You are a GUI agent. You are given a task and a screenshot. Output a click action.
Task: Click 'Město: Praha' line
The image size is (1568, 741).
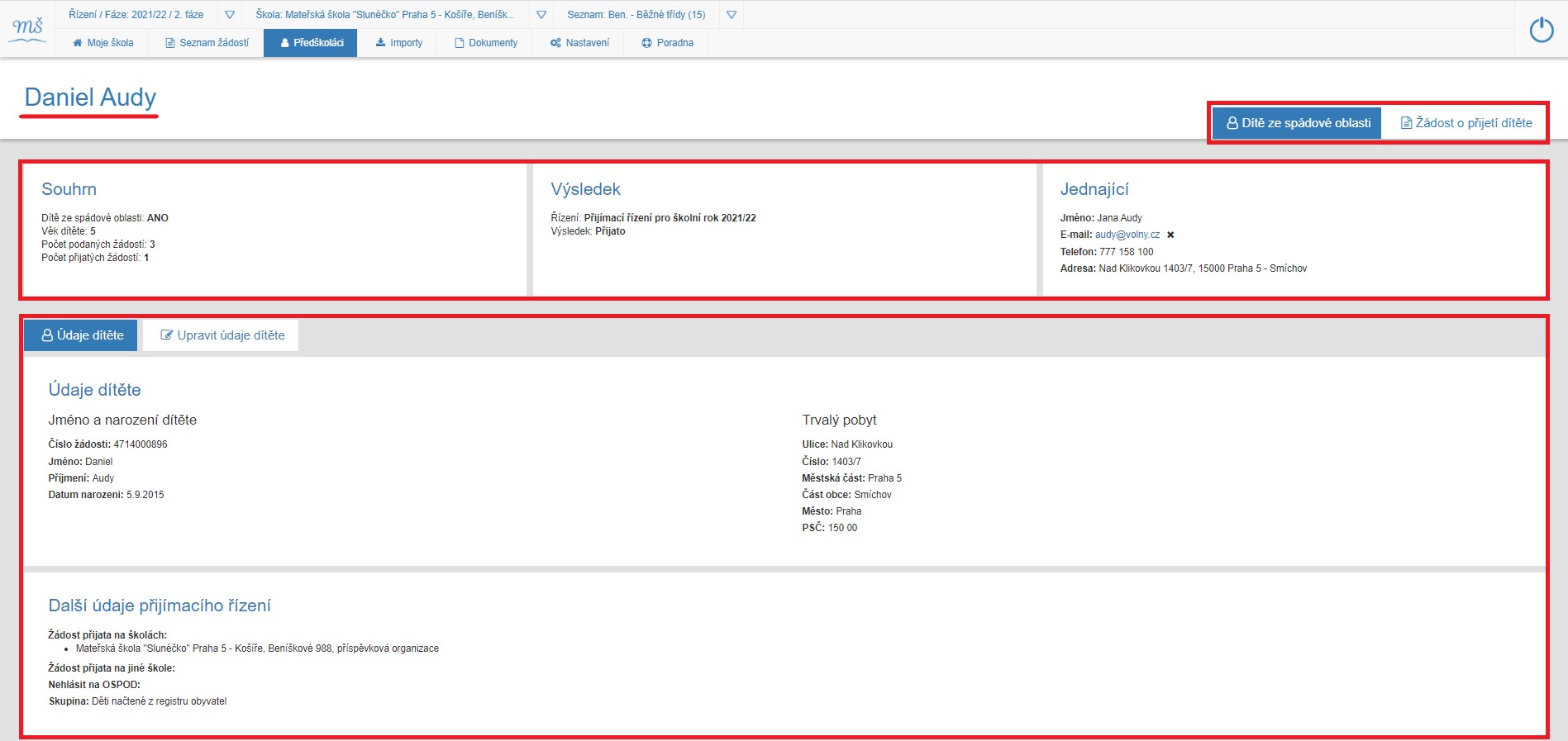[x=832, y=511]
